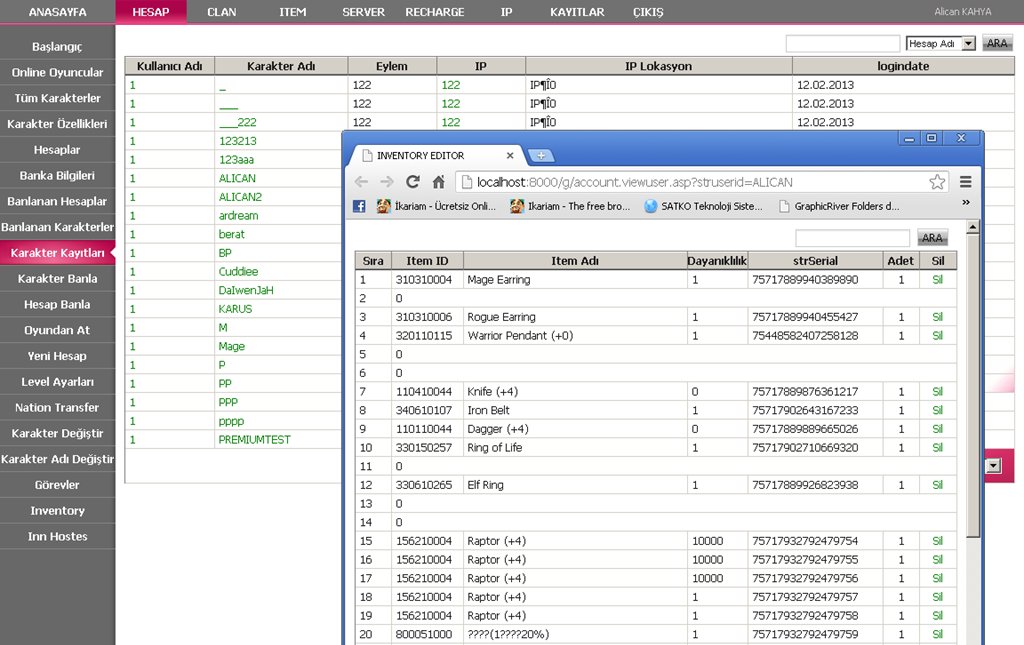Open Banka Bilgileri sidebar item

pyautogui.click(x=57, y=176)
